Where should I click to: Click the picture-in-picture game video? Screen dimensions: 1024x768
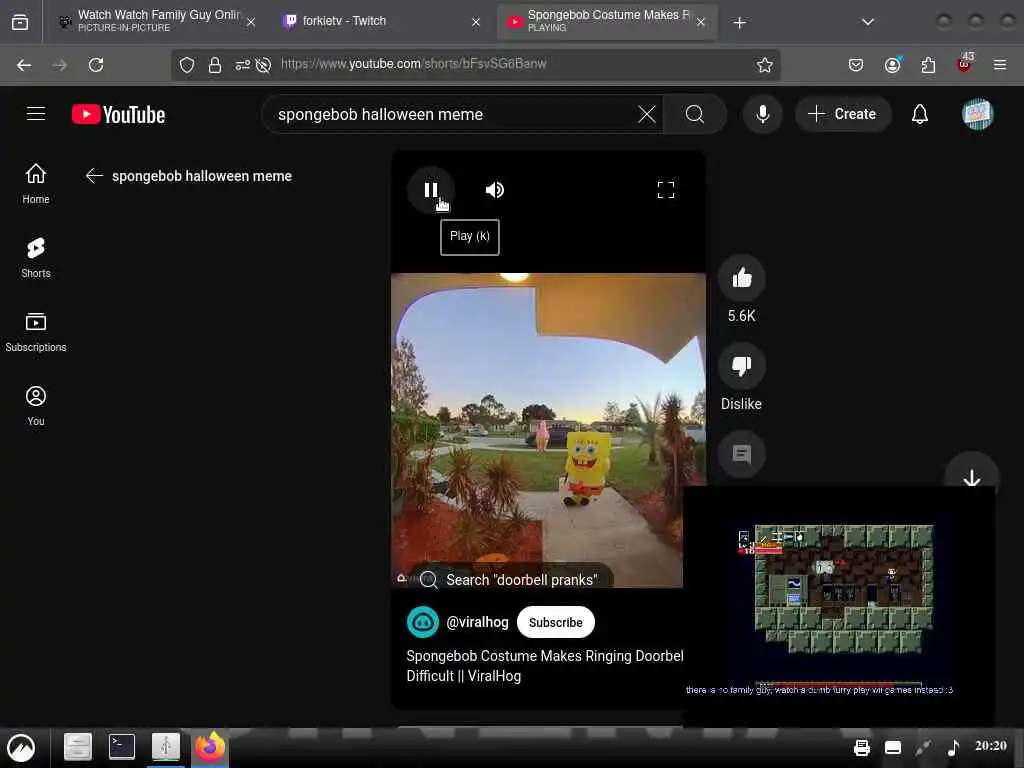(839, 605)
